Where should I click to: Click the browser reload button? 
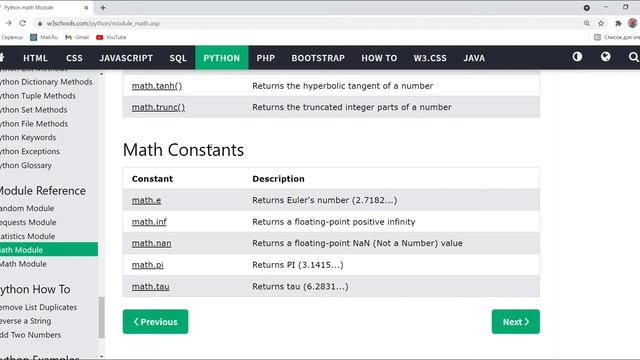click(x=23, y=23)
